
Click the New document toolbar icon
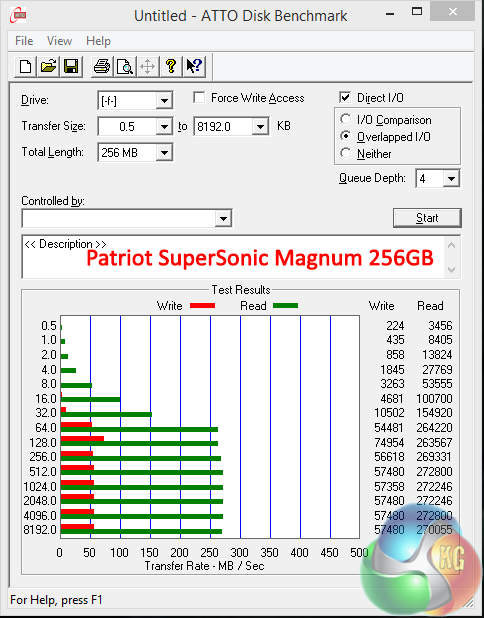point(26,66)
